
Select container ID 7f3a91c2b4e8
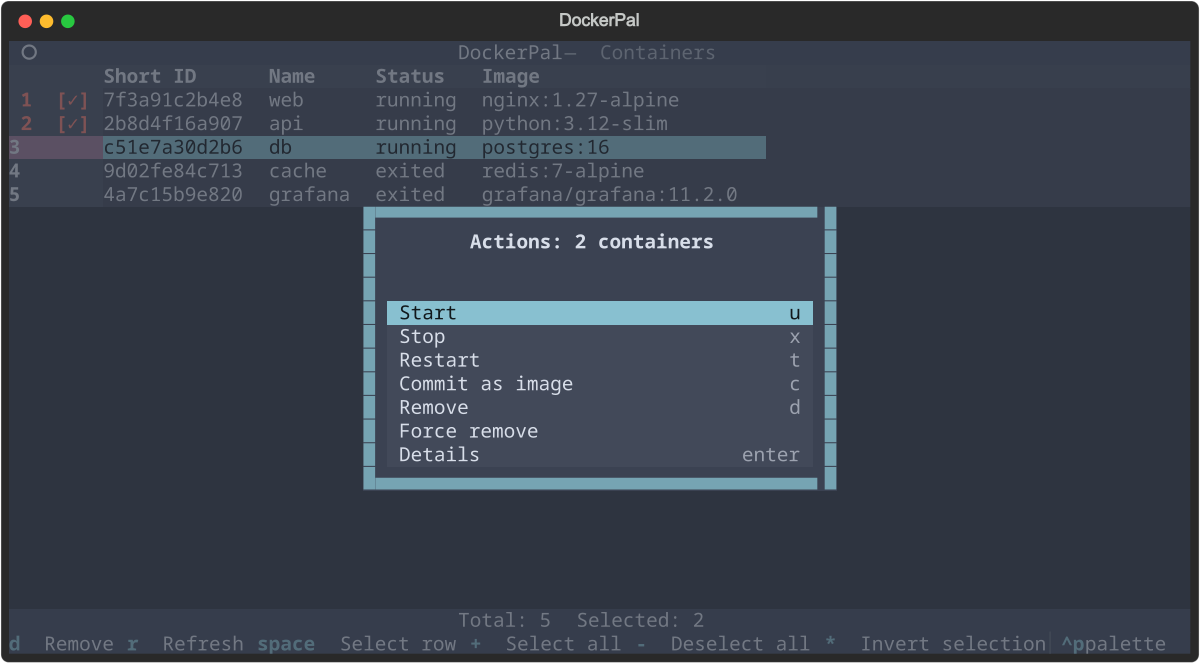click(173, 100)
